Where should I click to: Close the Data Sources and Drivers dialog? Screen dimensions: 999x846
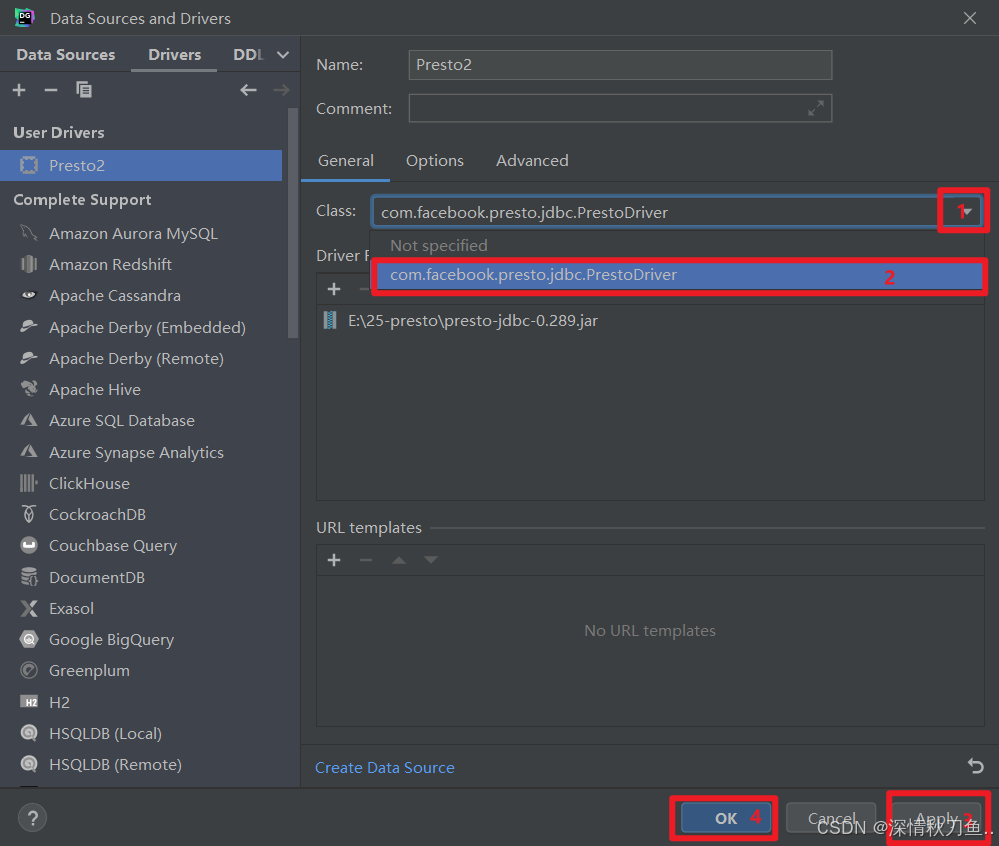[970, 18]
